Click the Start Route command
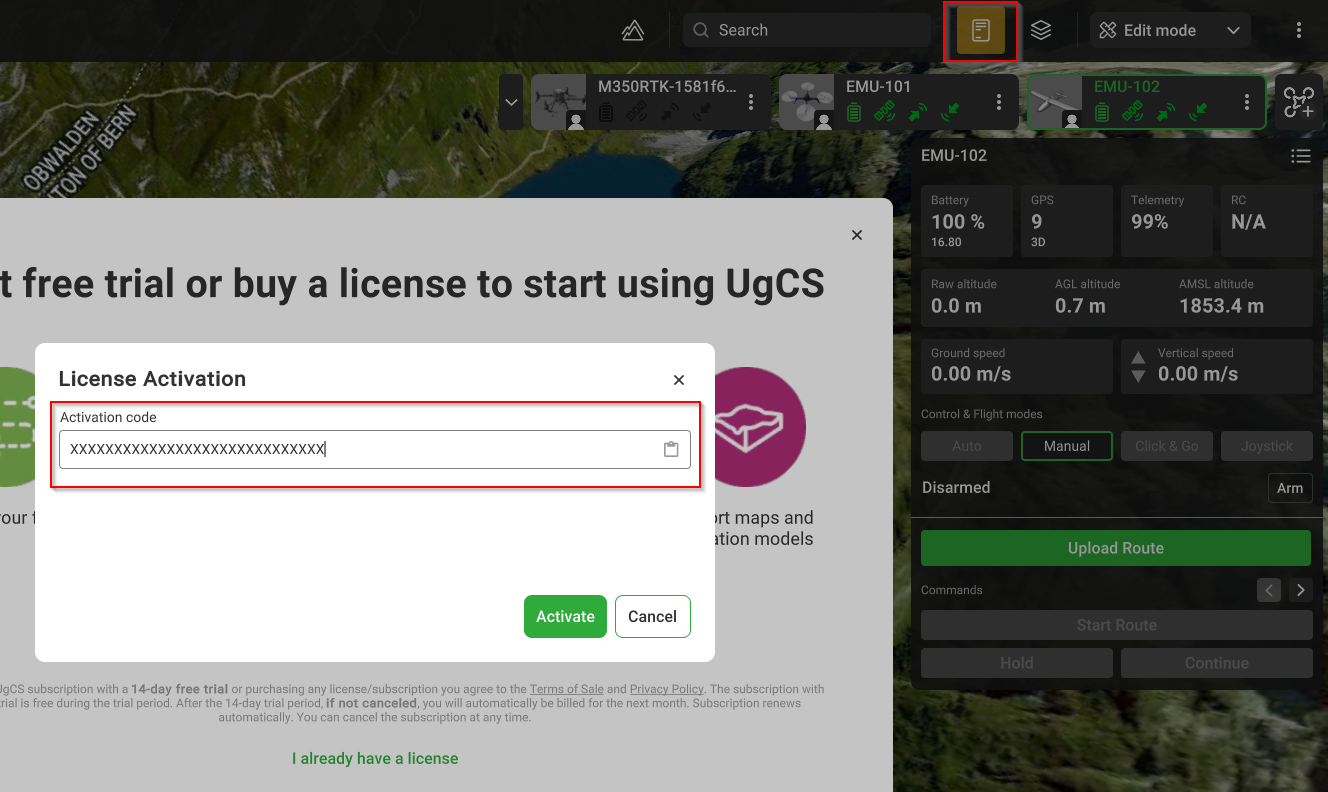The image size is (1328, 792). coord(1117,625)
